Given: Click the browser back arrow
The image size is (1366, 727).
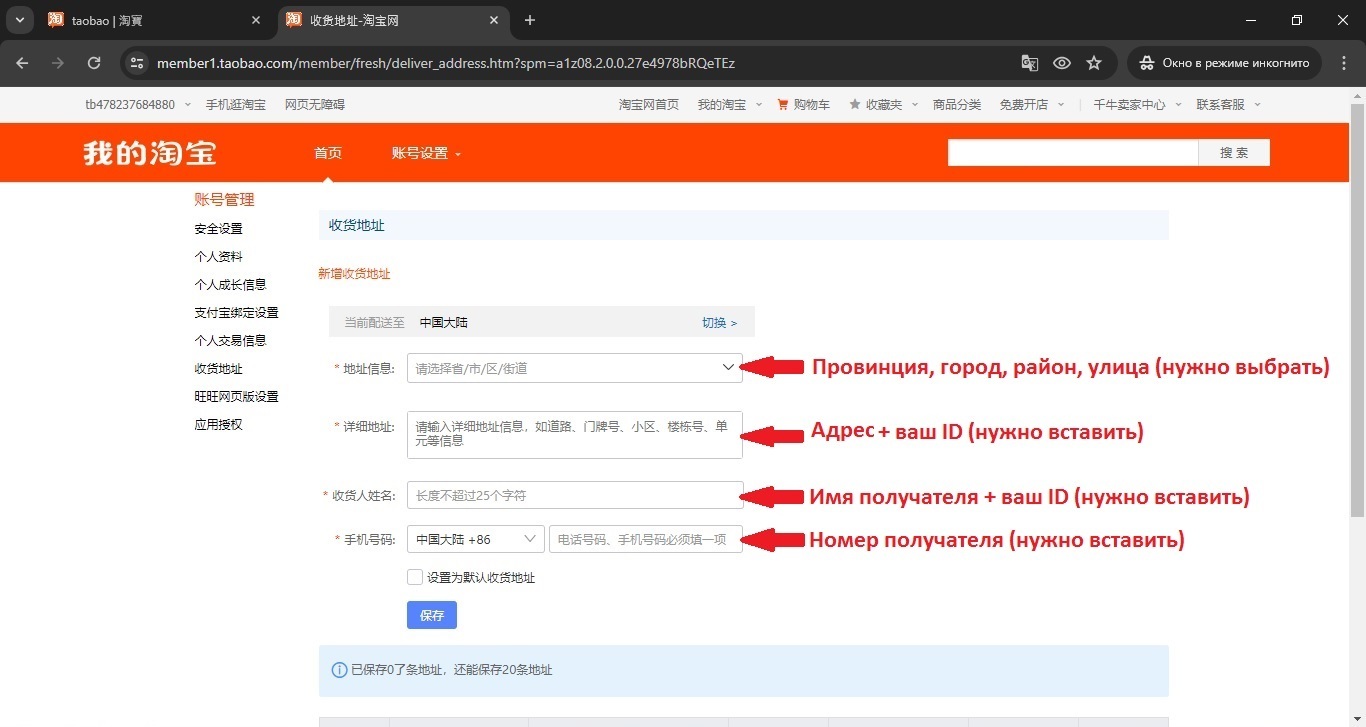Looking at the screenshot, I should [x=23, y=63].
